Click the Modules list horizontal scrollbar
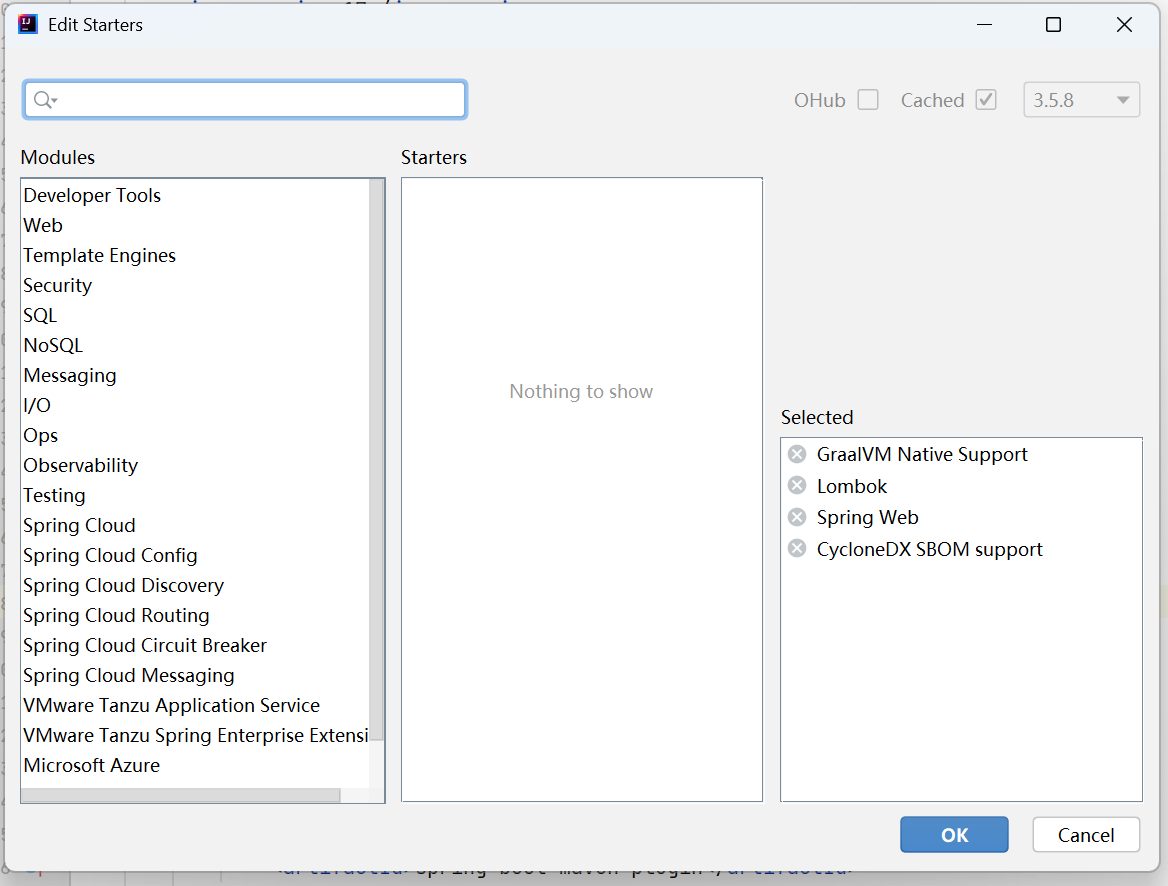 click(x=181, y=795)
